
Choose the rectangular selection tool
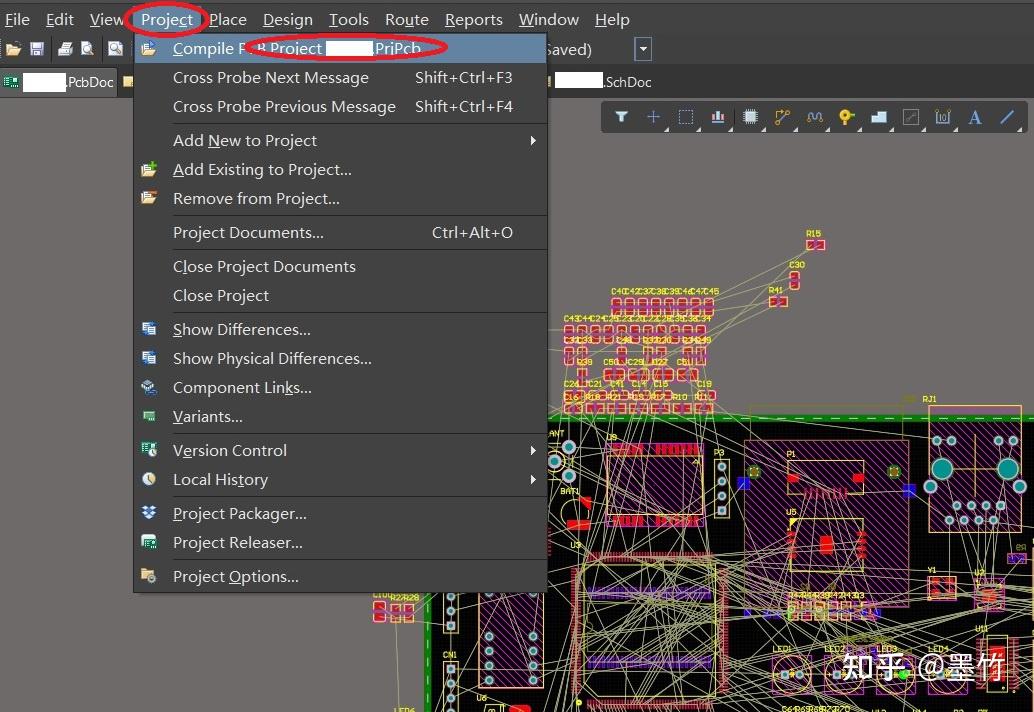(686, 117)
